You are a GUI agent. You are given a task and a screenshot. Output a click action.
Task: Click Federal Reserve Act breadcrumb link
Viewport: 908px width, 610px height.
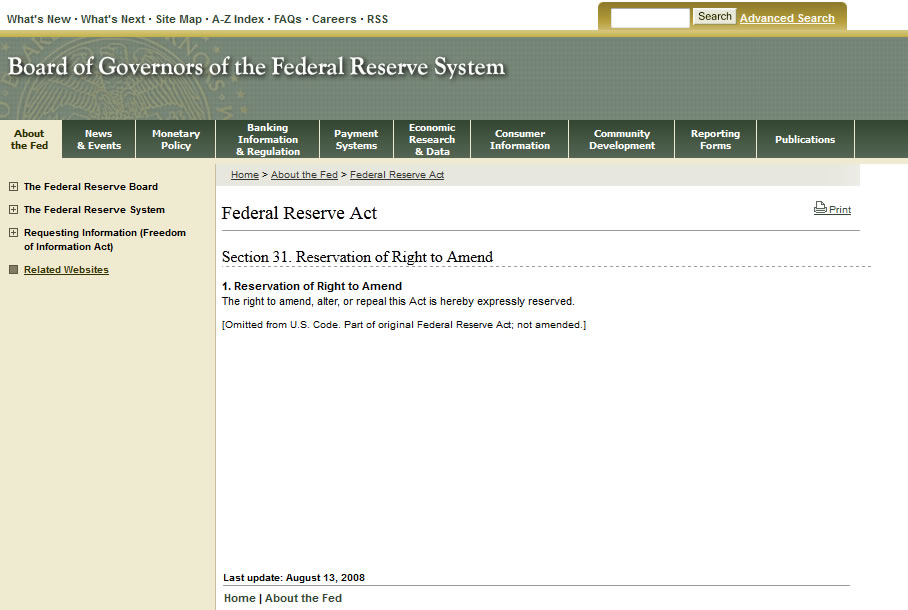397,174
